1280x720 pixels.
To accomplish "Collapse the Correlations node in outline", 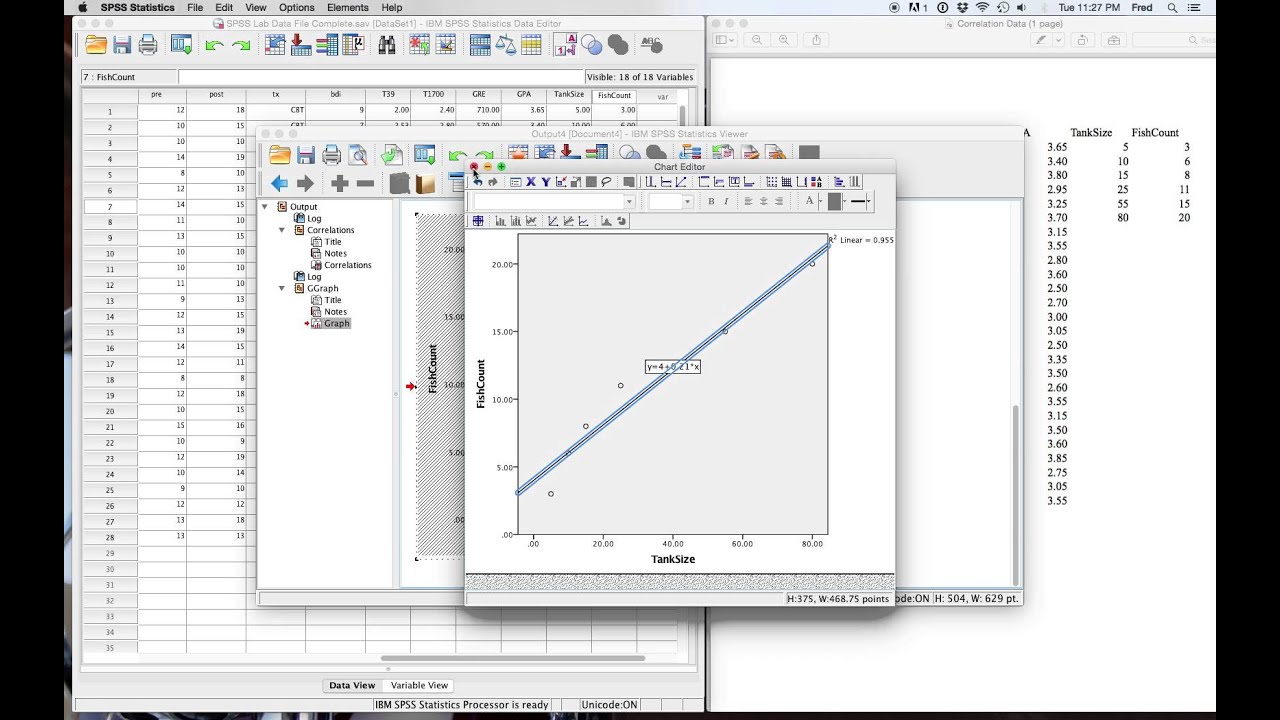I will pos(282,230).
